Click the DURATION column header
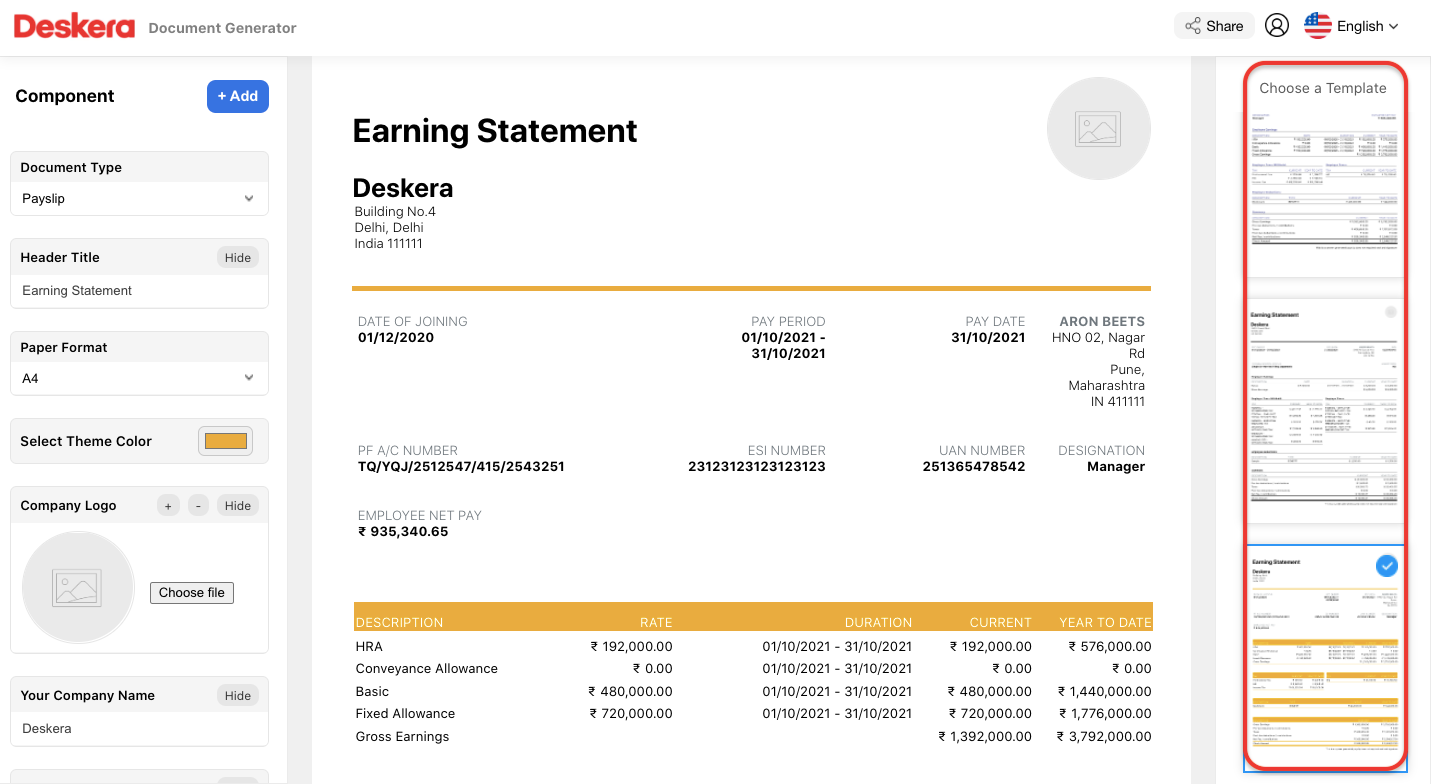 [878, 622]
